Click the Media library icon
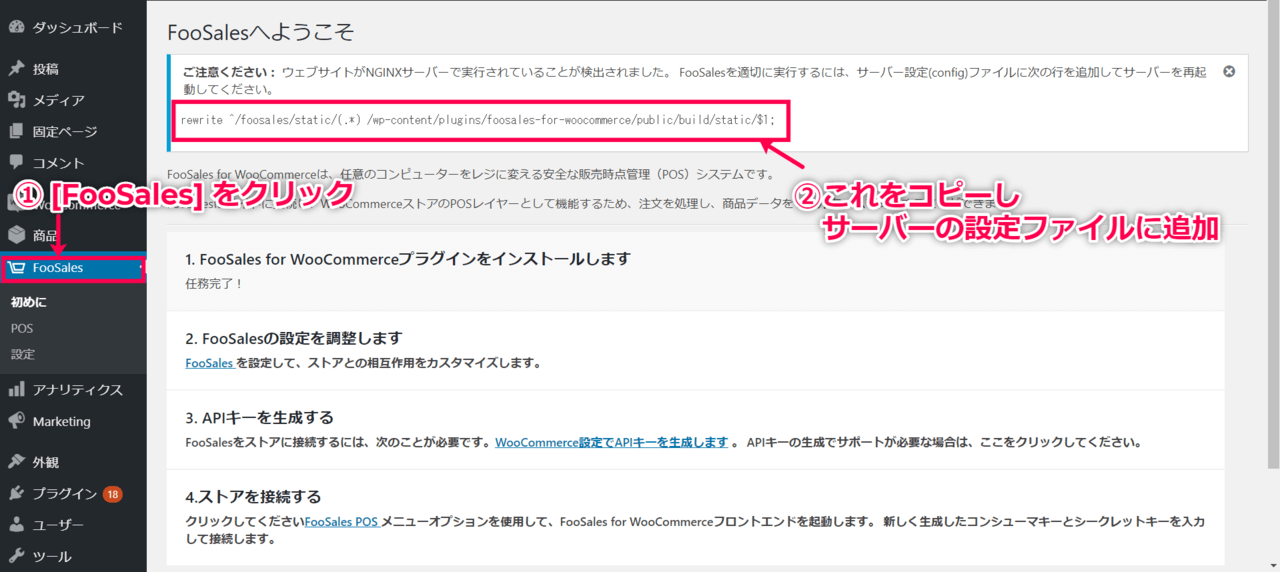 coord(16,100)
